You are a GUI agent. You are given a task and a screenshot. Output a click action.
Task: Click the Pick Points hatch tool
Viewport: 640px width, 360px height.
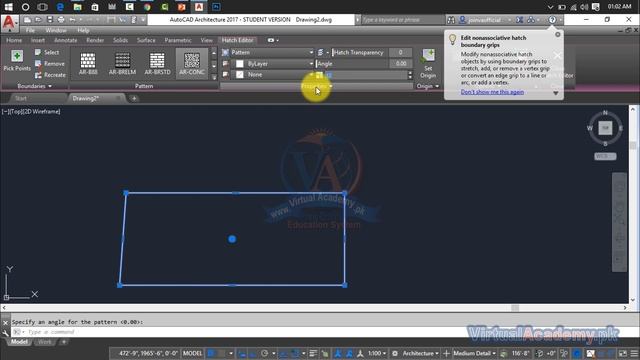pyautogui.click(x=17, y=60)
